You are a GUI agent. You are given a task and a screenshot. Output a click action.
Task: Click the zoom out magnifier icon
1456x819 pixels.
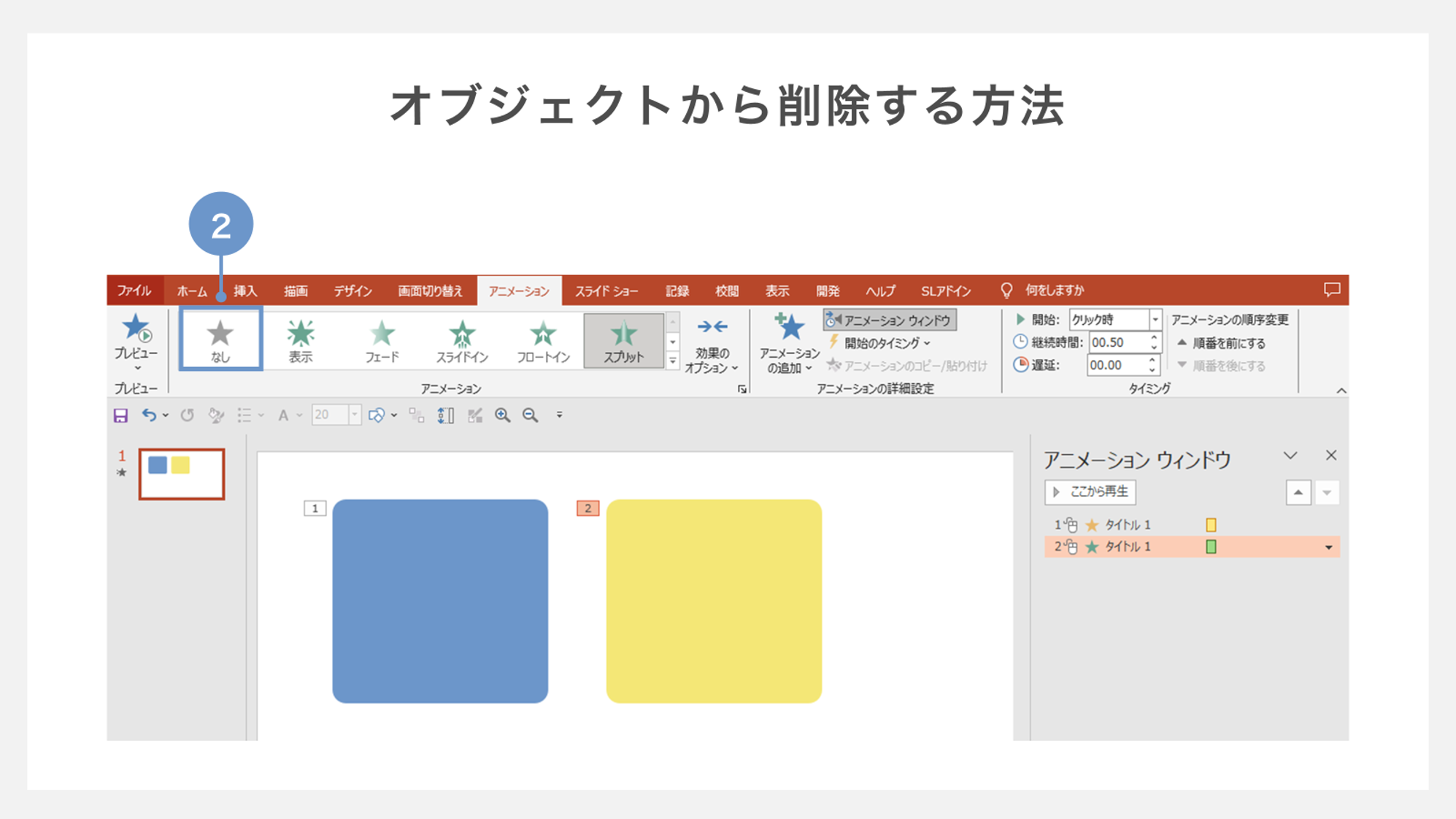[x=531, y=415]
